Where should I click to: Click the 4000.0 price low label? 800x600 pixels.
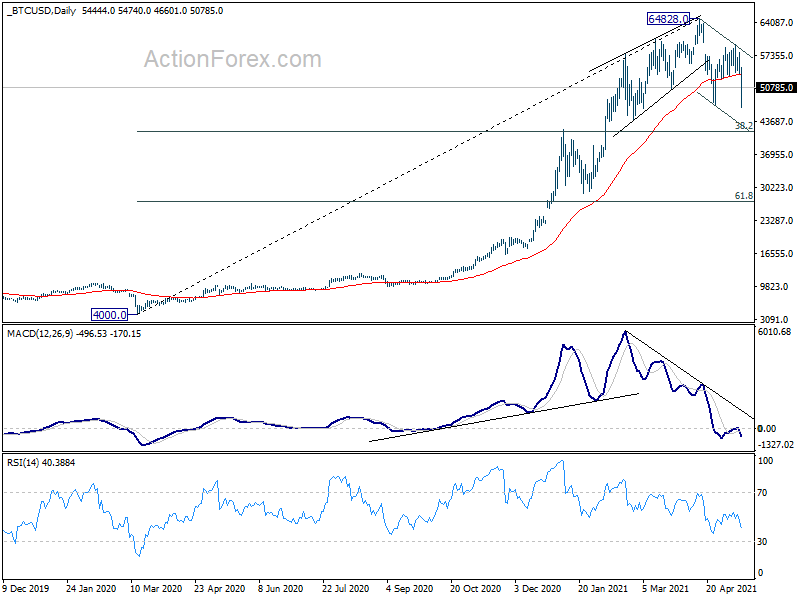109,315
